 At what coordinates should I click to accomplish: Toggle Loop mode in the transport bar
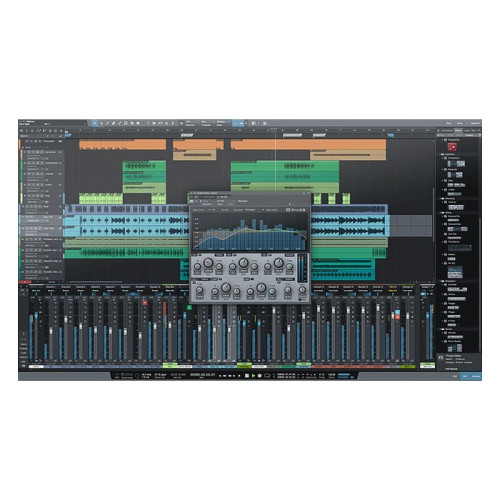[267, 376]
